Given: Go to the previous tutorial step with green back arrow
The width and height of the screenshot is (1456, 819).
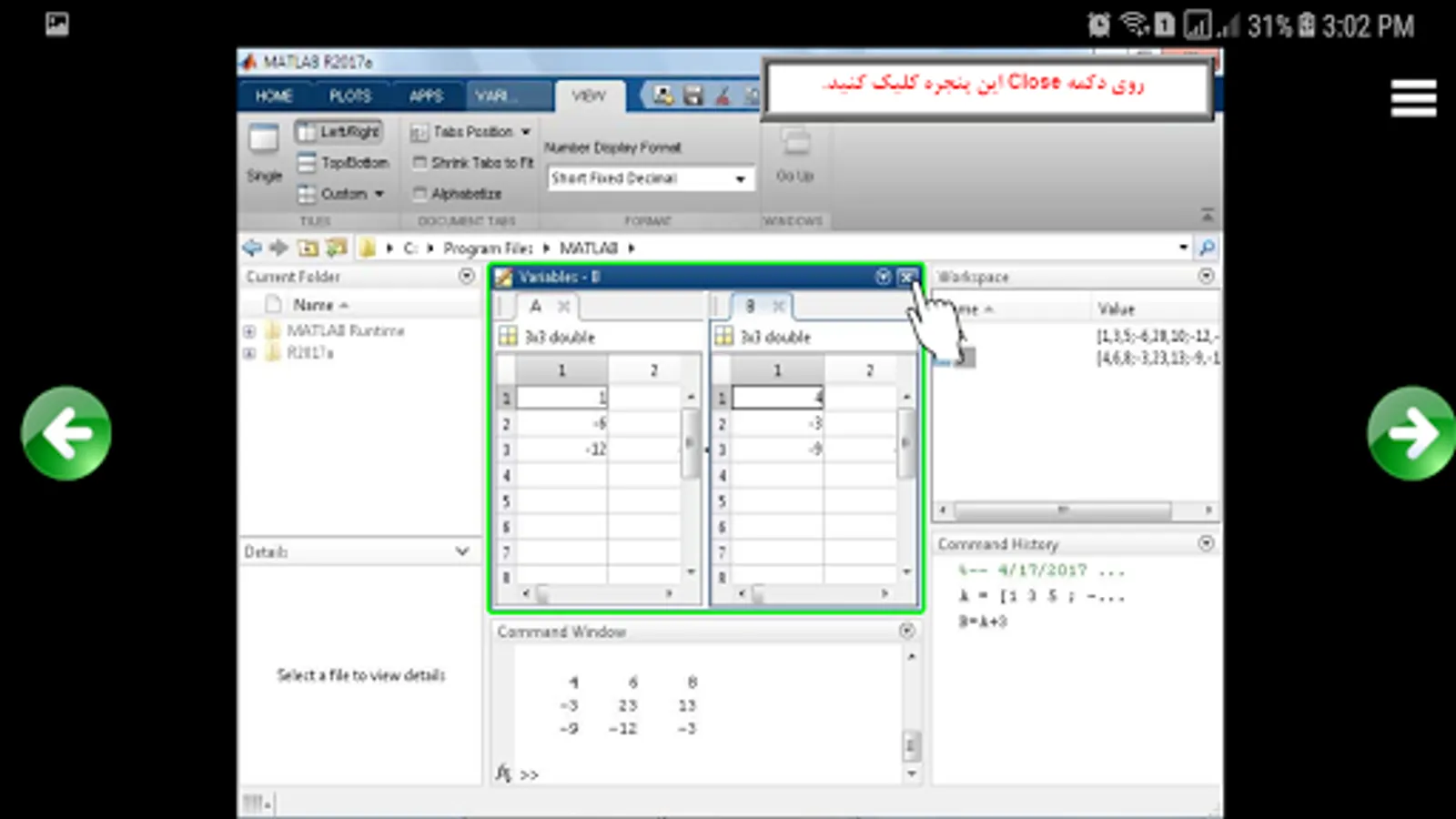Looking at the screenshot, I should coord(66,433).
